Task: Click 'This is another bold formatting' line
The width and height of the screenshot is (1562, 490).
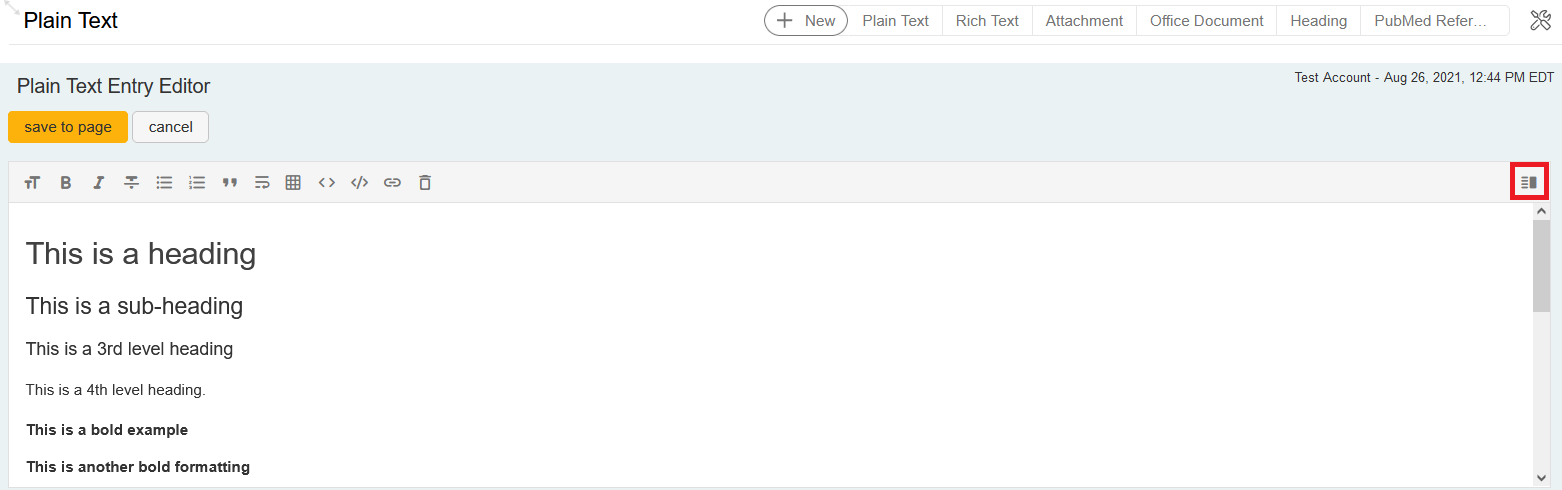Action: click(138, 467)
